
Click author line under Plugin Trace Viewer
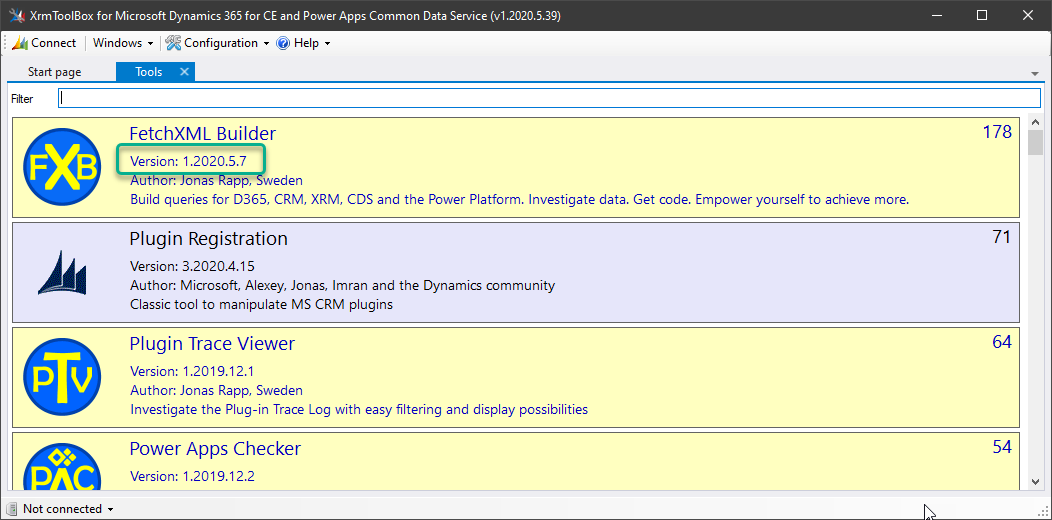(216, 391)
